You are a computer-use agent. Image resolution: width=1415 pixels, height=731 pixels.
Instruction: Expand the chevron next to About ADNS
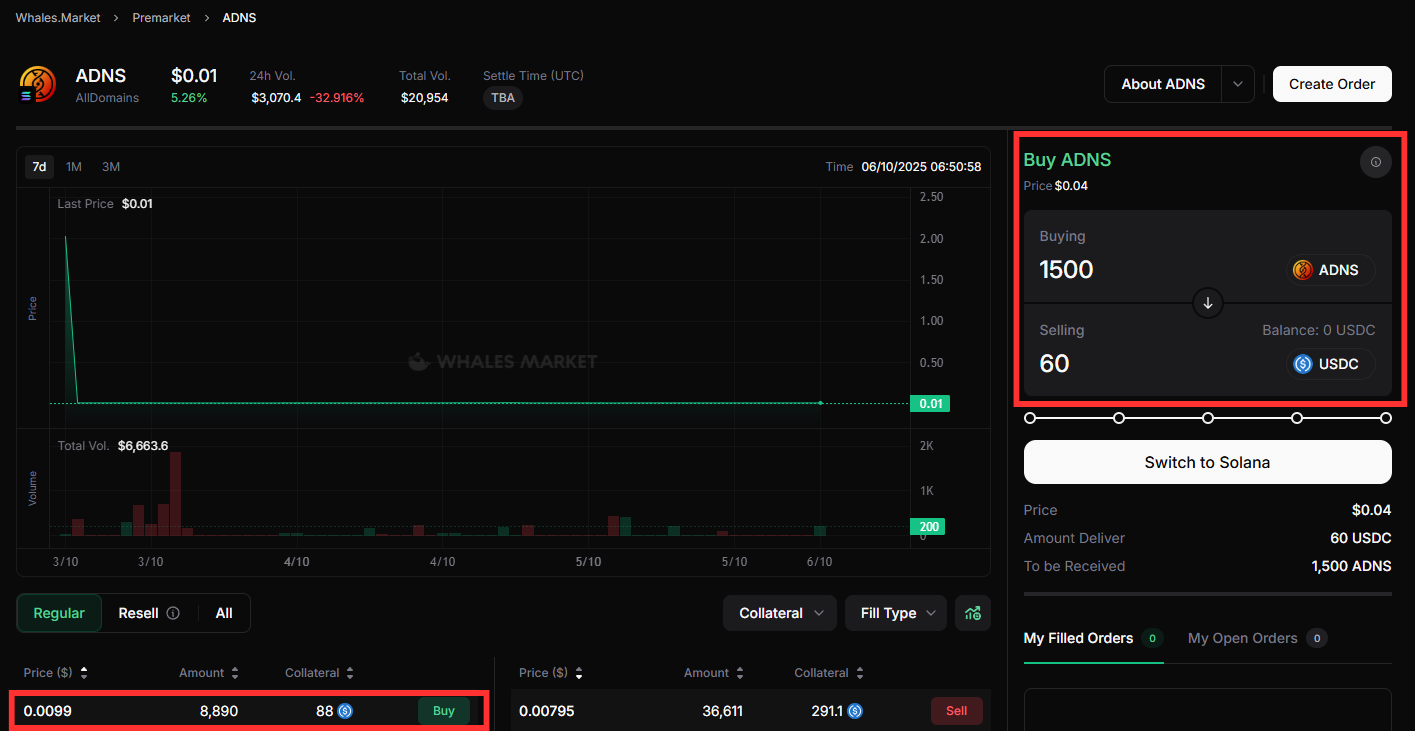tap(1237, 84)
